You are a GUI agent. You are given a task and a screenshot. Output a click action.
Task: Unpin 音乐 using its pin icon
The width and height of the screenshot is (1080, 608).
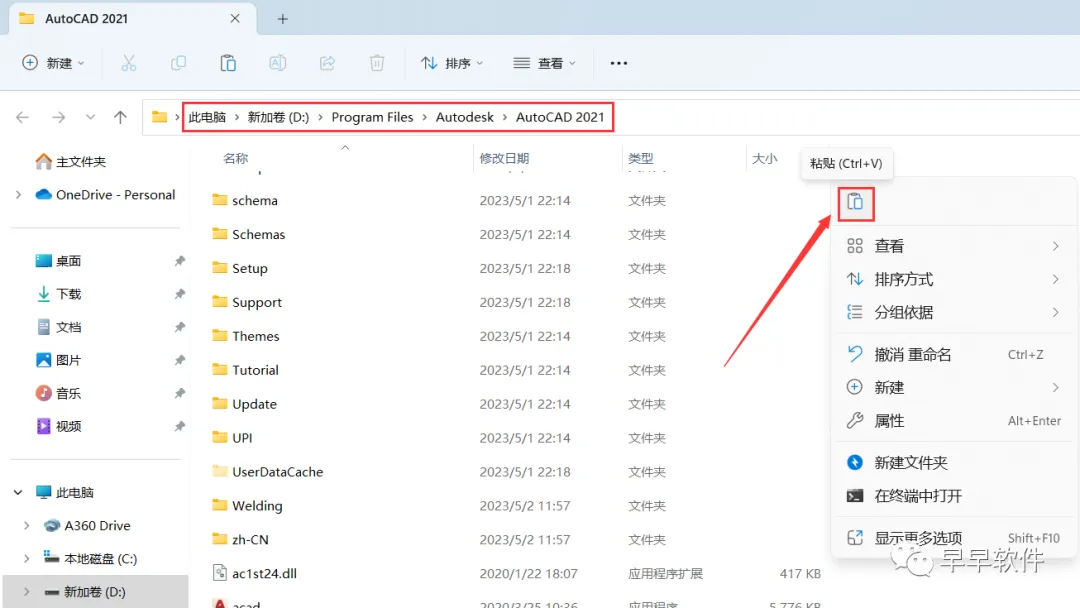180,393
